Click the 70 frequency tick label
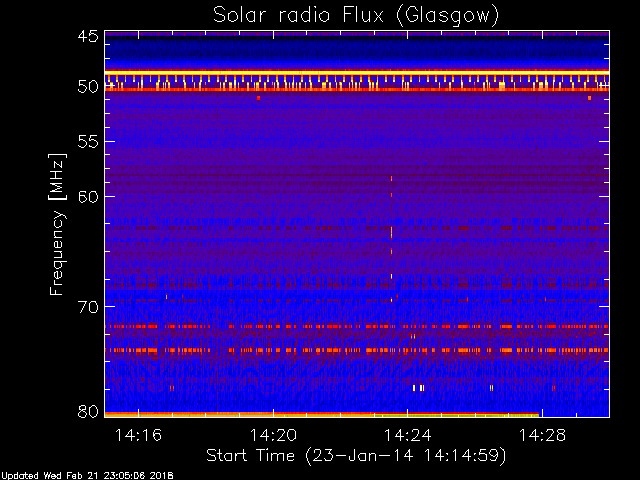Screen dimensions: 640x480 pos(88,307)
